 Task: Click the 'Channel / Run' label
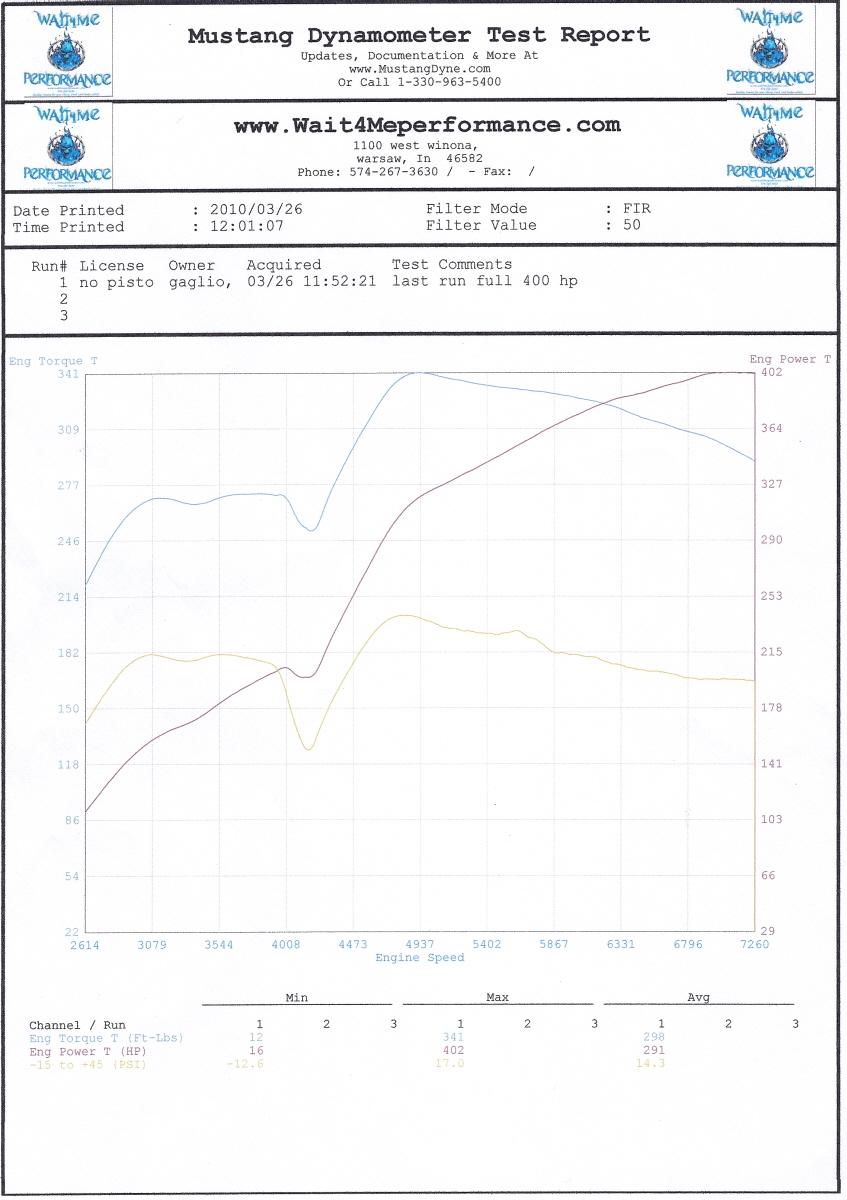[78, 1026]
